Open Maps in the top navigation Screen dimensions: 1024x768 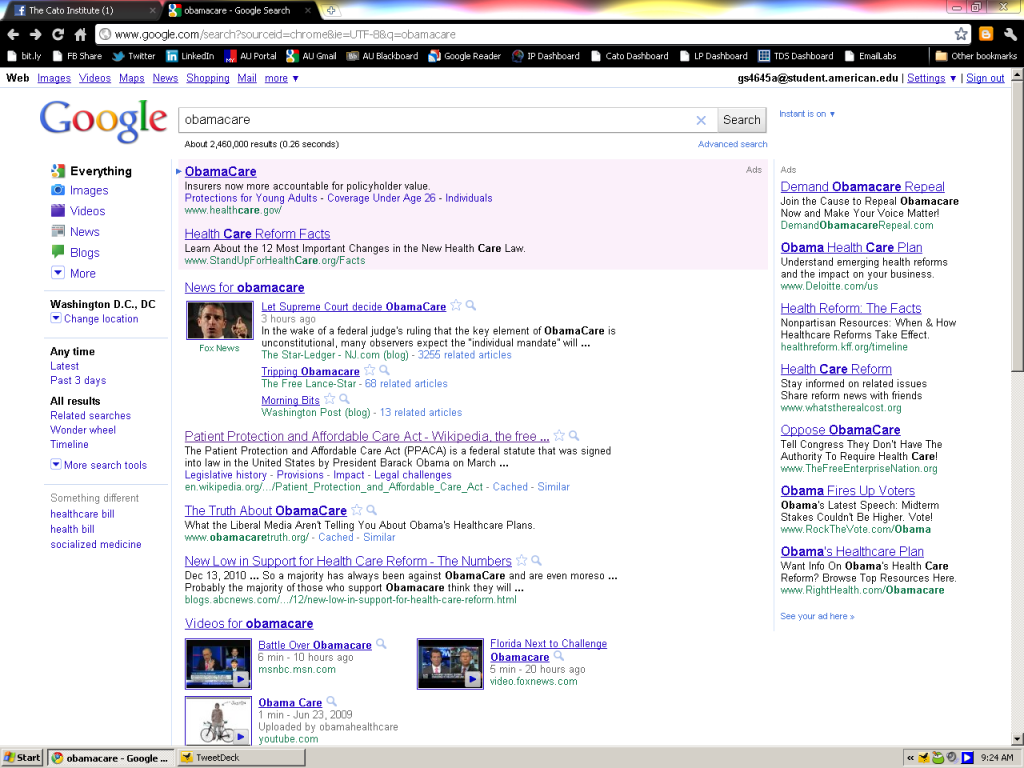pyautogui.click(x=131, y=78)
